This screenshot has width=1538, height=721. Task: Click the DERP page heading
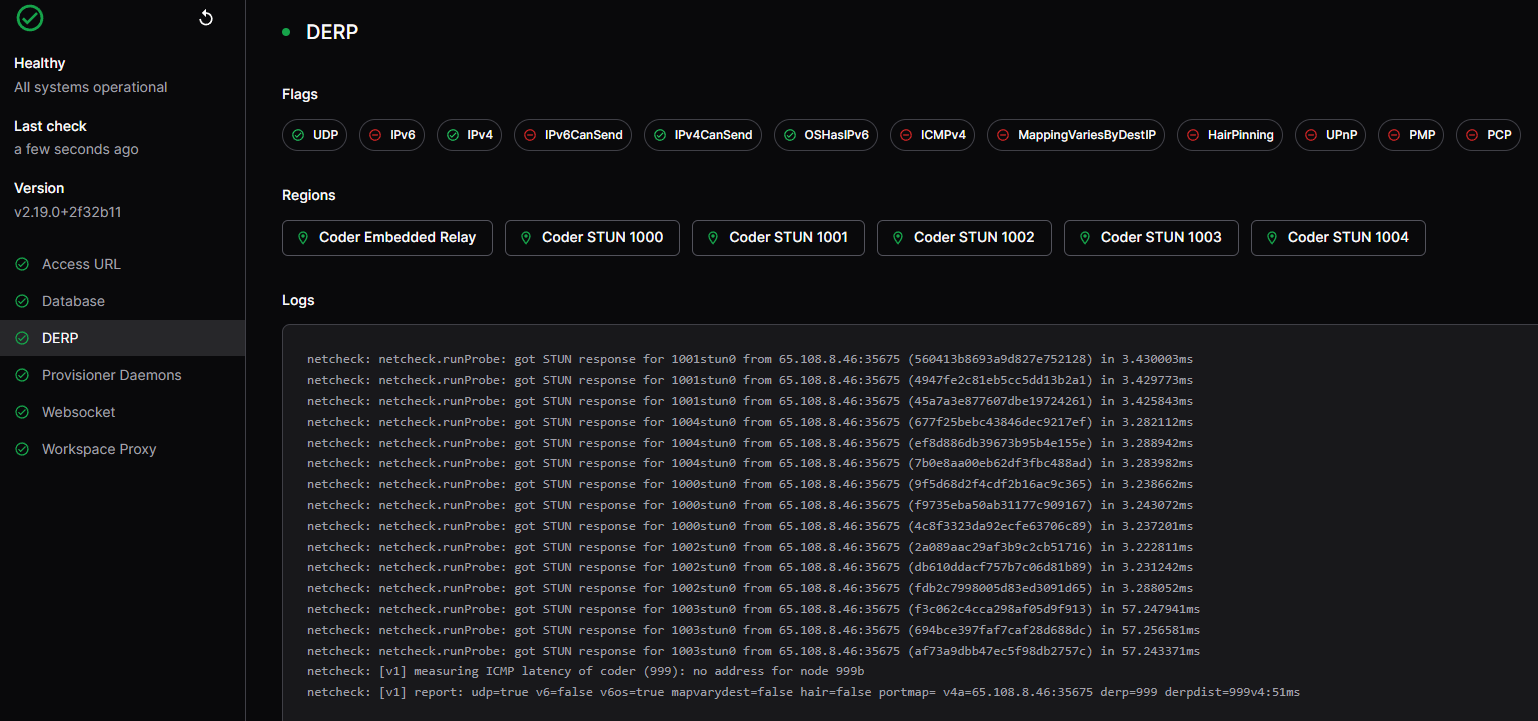point(332,32)
